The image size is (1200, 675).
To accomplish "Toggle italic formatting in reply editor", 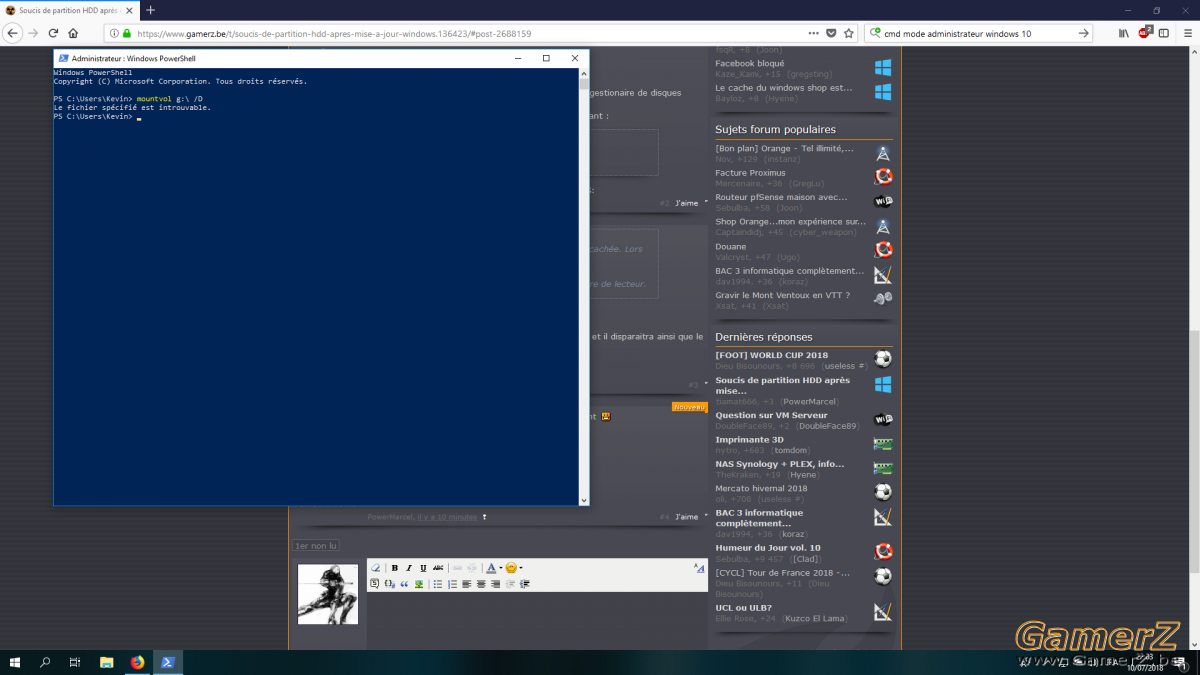I will click(x=409, y=568).
